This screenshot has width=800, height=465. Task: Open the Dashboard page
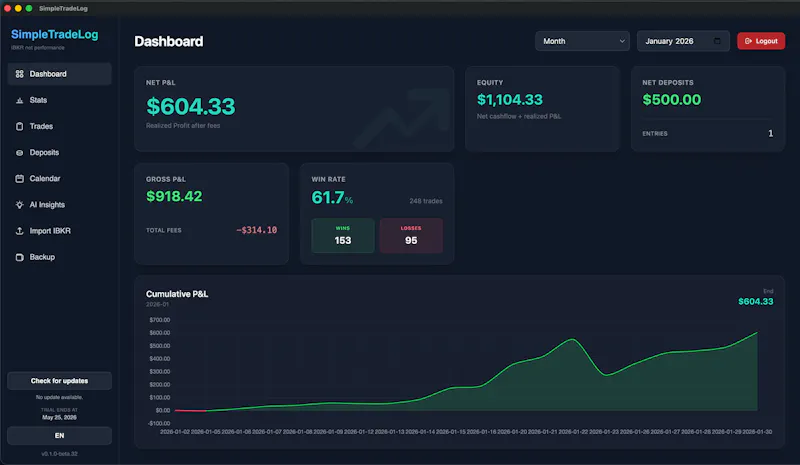pyautogui.click(x=59, y=74)
